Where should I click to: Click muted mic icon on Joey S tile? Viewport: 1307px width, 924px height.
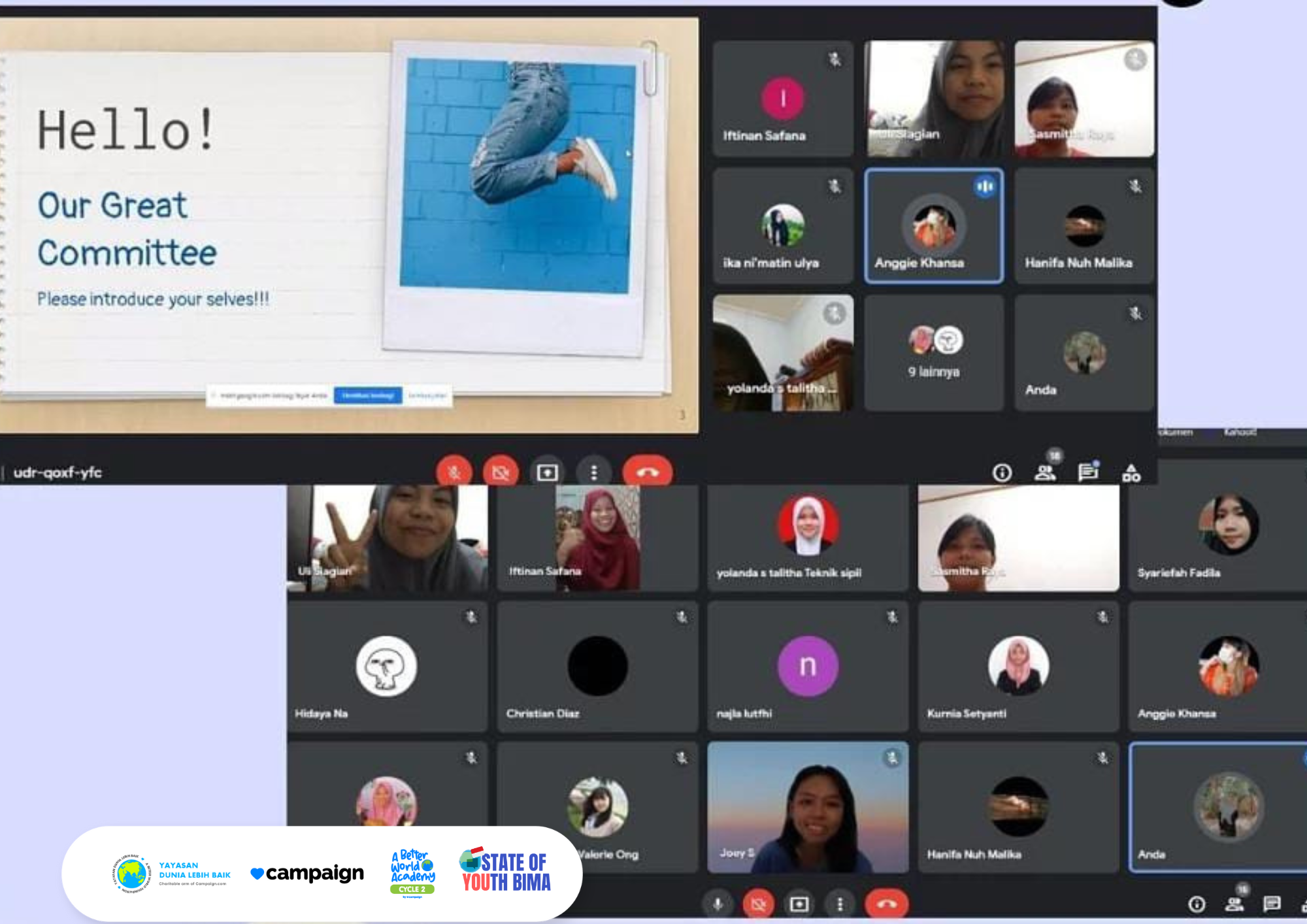pyautogui.click(x=892, y=758)
